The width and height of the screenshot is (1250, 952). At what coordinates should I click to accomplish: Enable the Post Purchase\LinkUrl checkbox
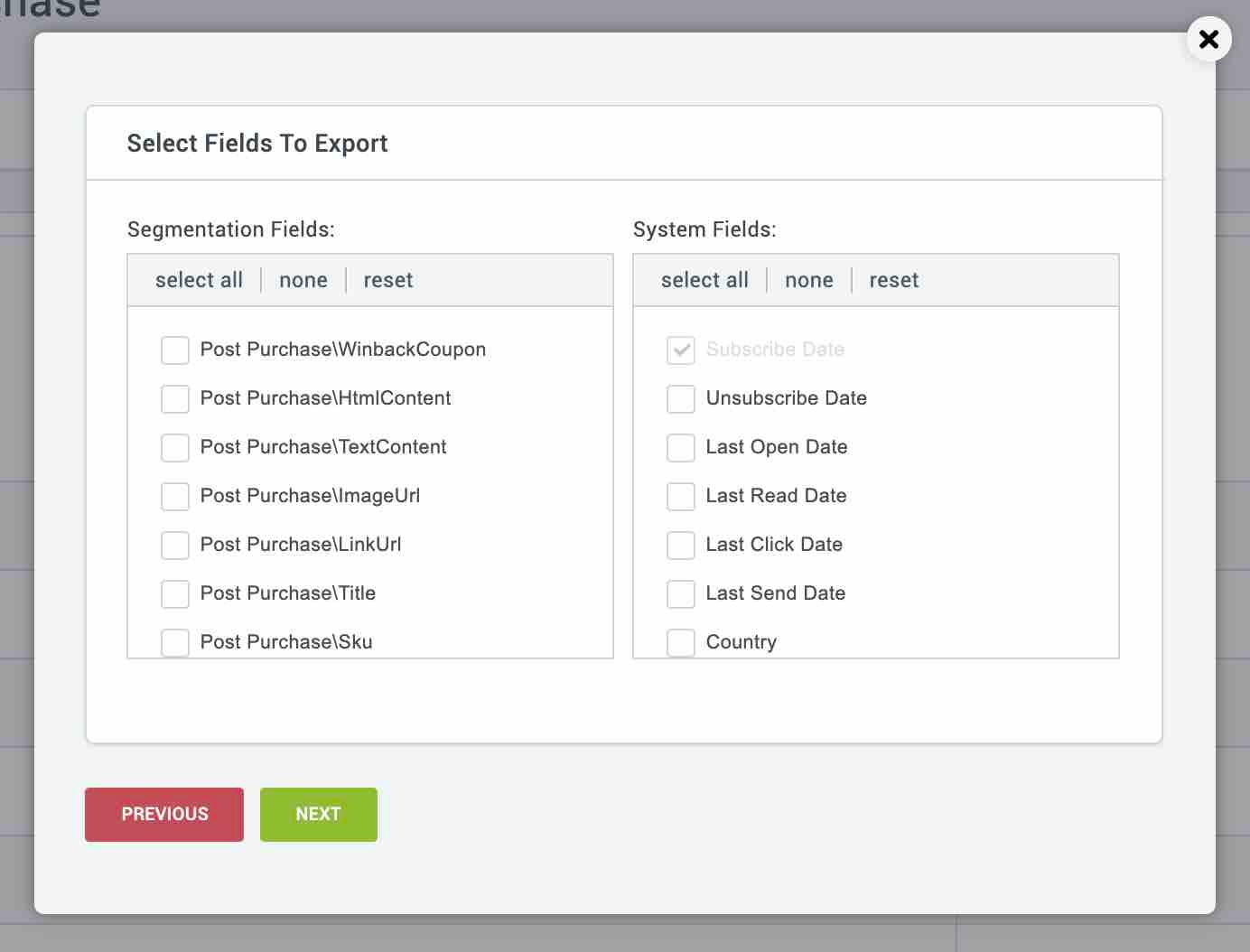point(175,546)
